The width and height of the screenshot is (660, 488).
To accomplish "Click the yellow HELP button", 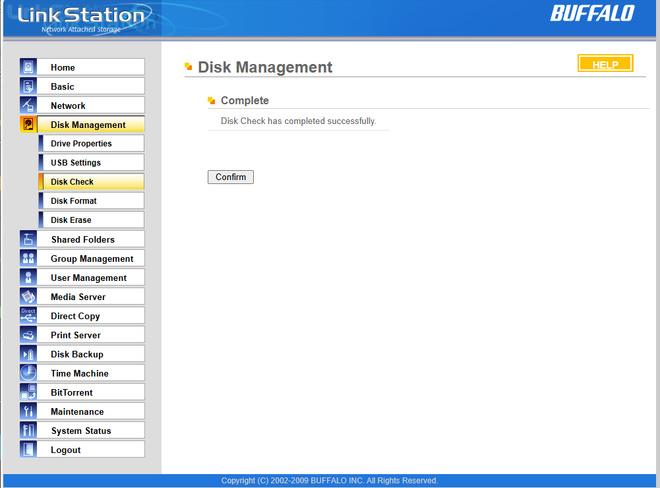I will pos(605,64).
